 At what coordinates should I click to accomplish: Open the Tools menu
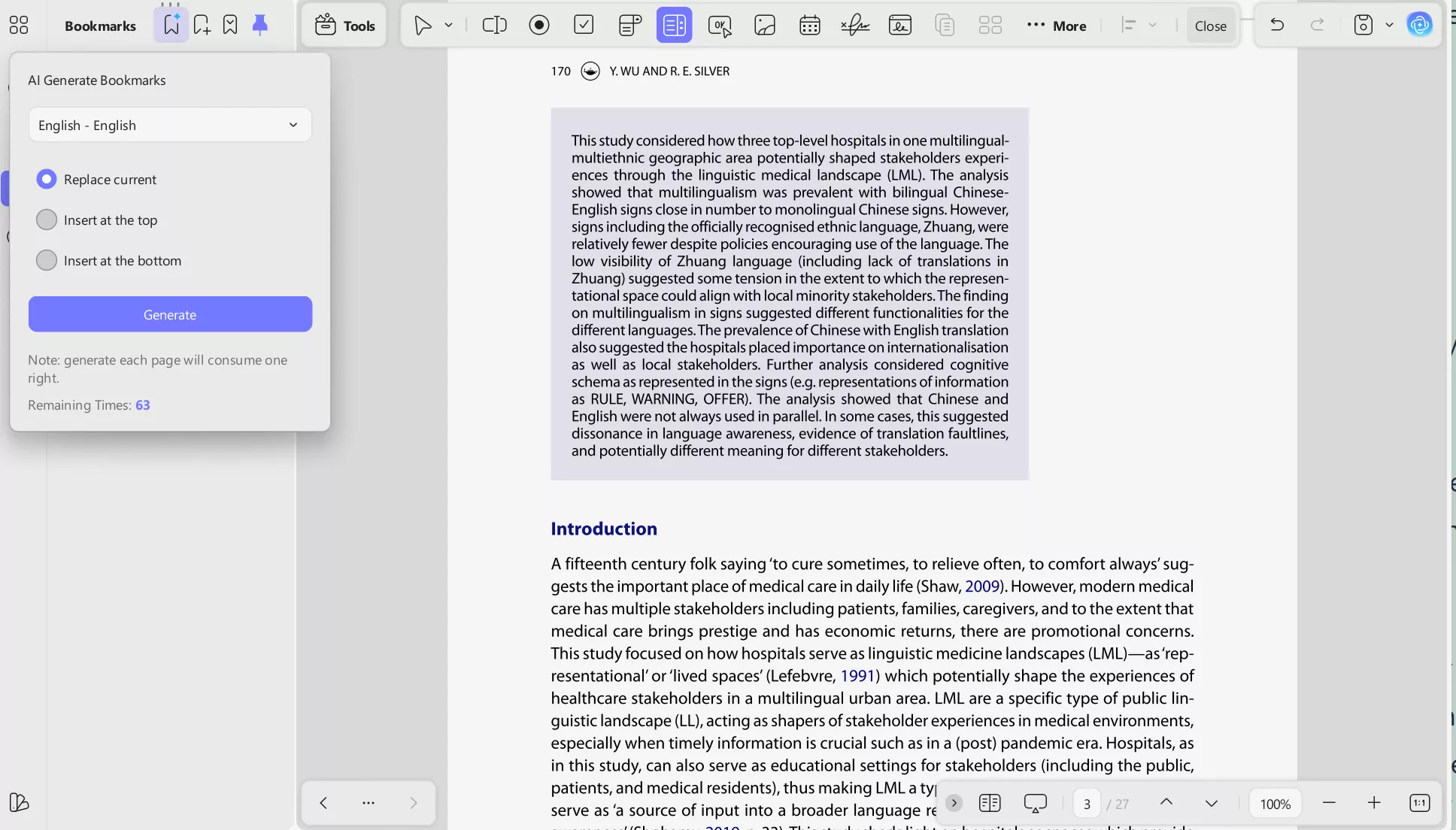pyautogui.click(x=344, y=25)
